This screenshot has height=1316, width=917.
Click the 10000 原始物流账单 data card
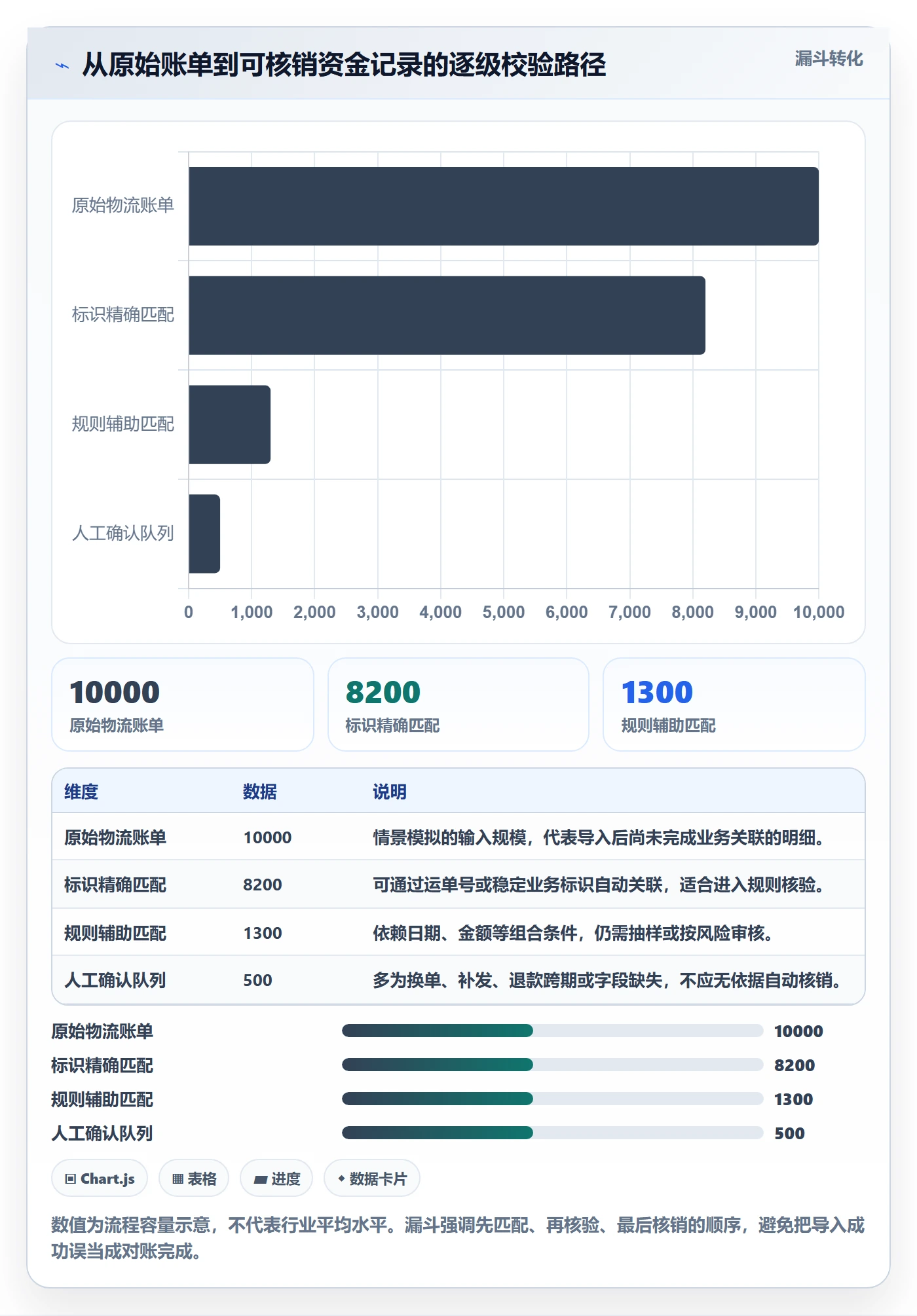(183, 704)
